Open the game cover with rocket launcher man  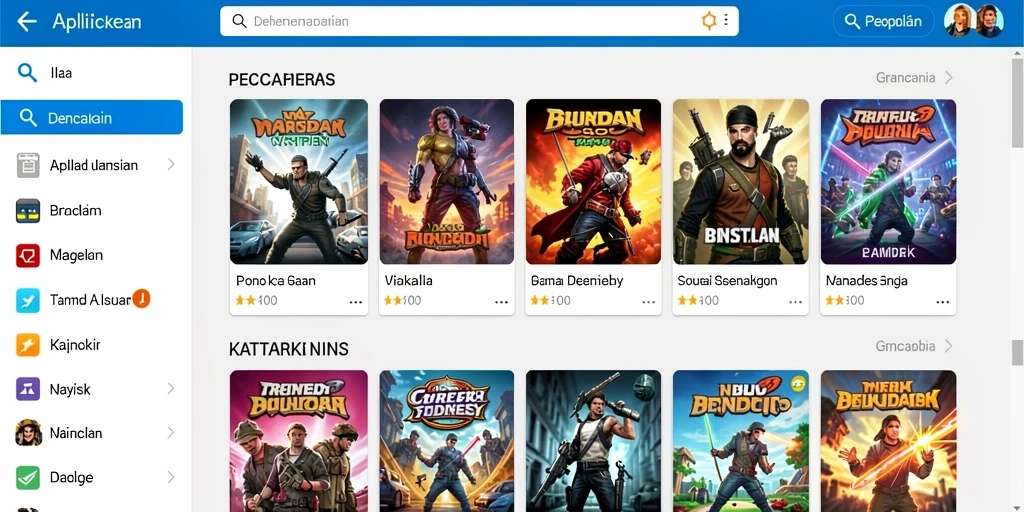tap(594, 441)
